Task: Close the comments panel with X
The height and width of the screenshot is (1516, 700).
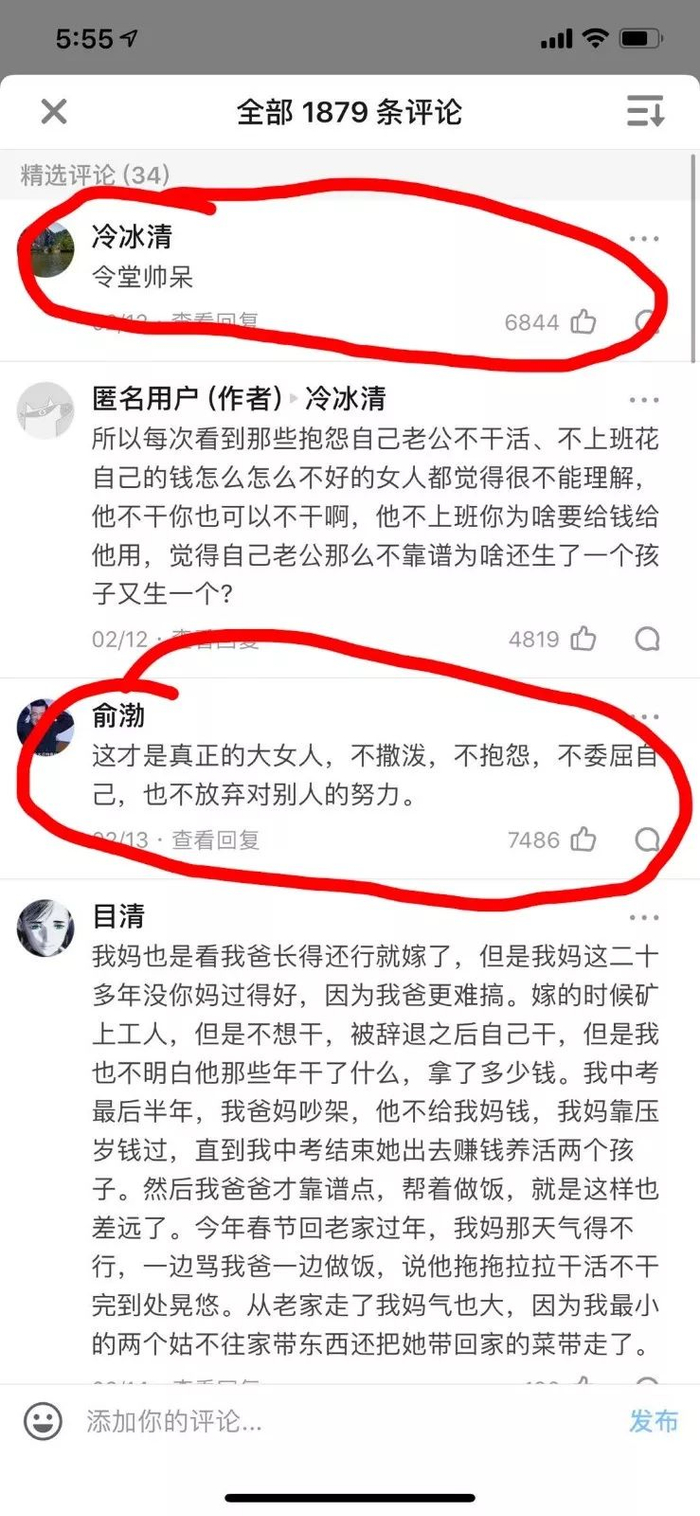Action: click(53, 111)
